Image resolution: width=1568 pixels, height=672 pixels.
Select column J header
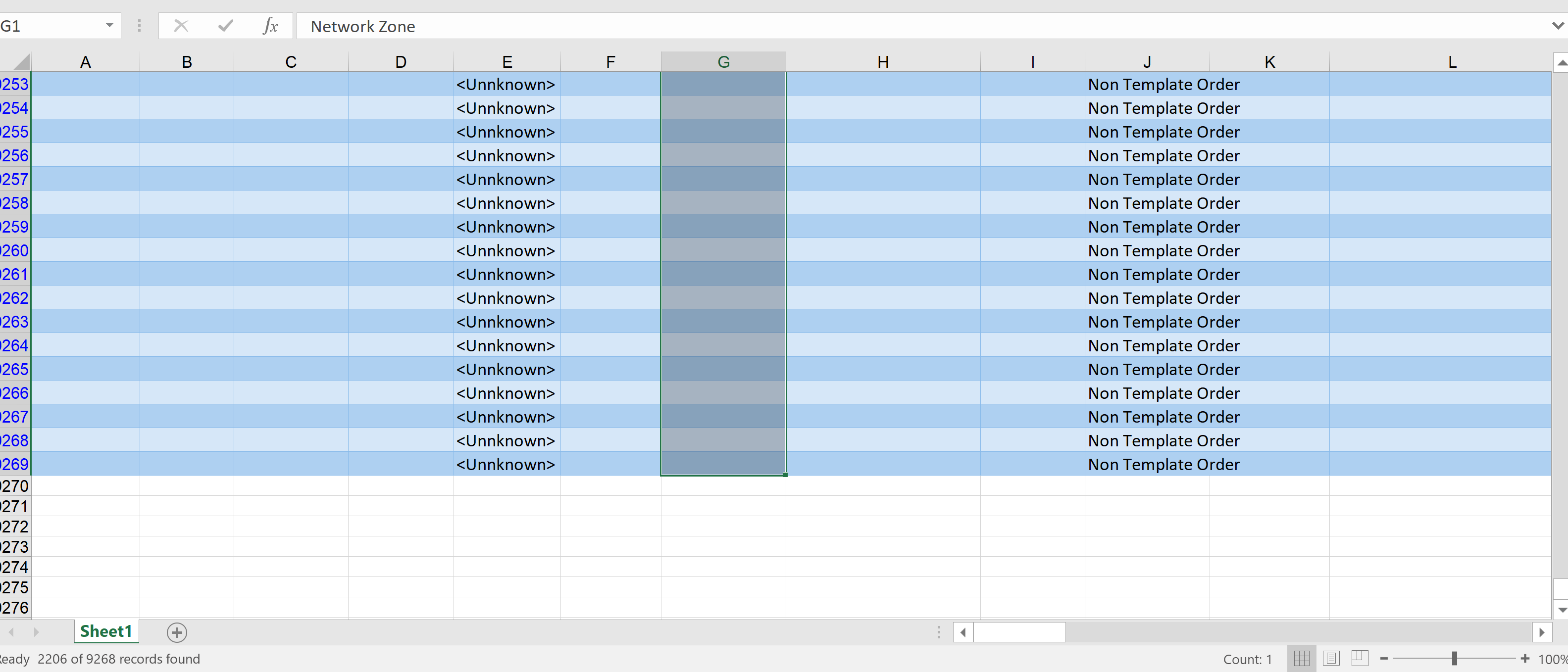[1147, 61]
